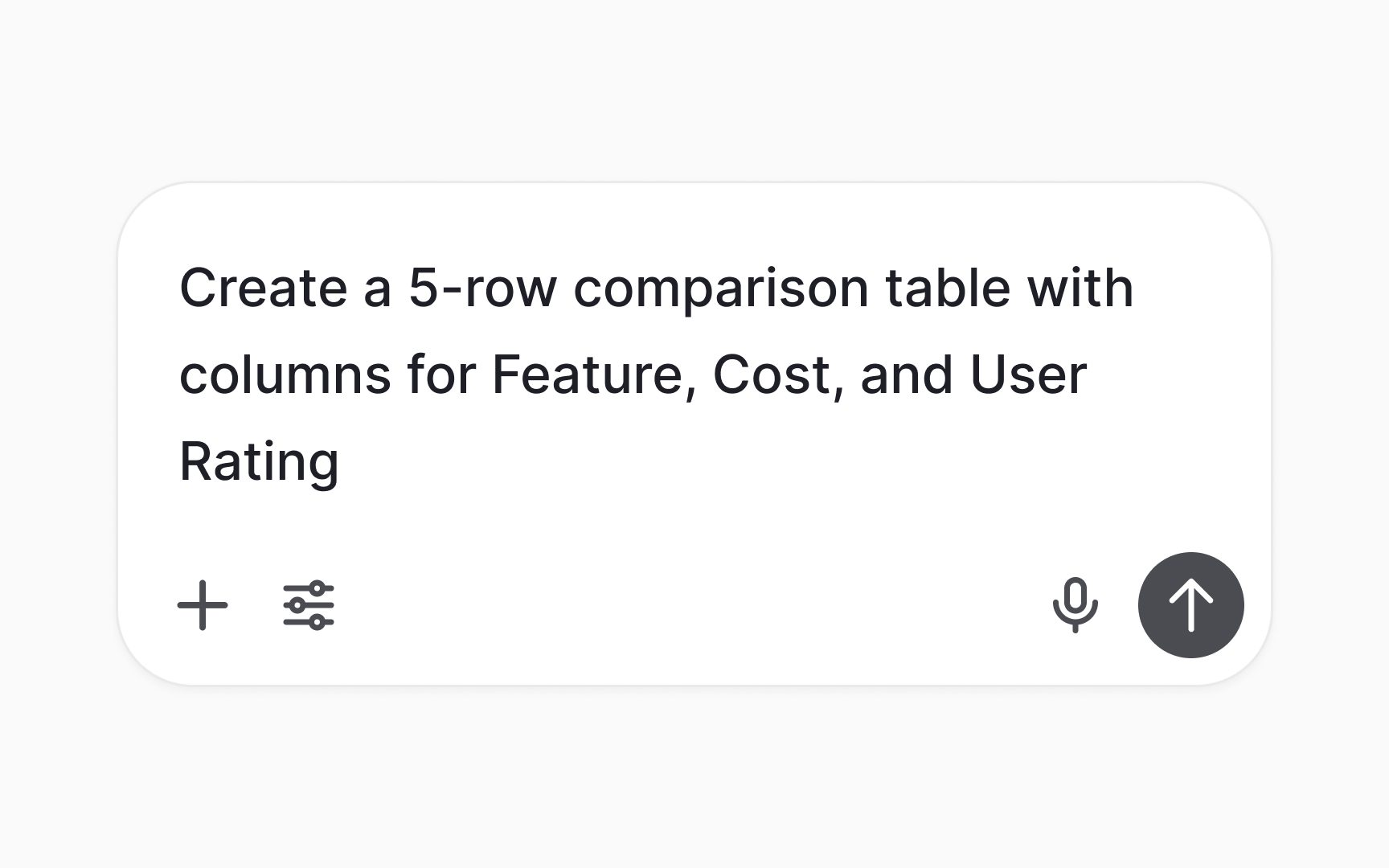Click empty toolbar area between sliders and microphone
This screenshot has height=868, width=1389.
pyautogui.click(x=691, y=605)
